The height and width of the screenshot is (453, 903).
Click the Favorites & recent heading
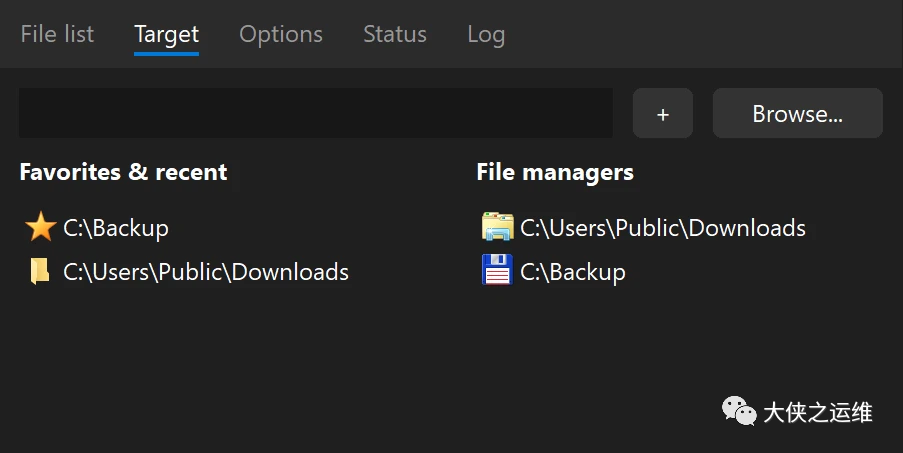[x=123, y=172]
